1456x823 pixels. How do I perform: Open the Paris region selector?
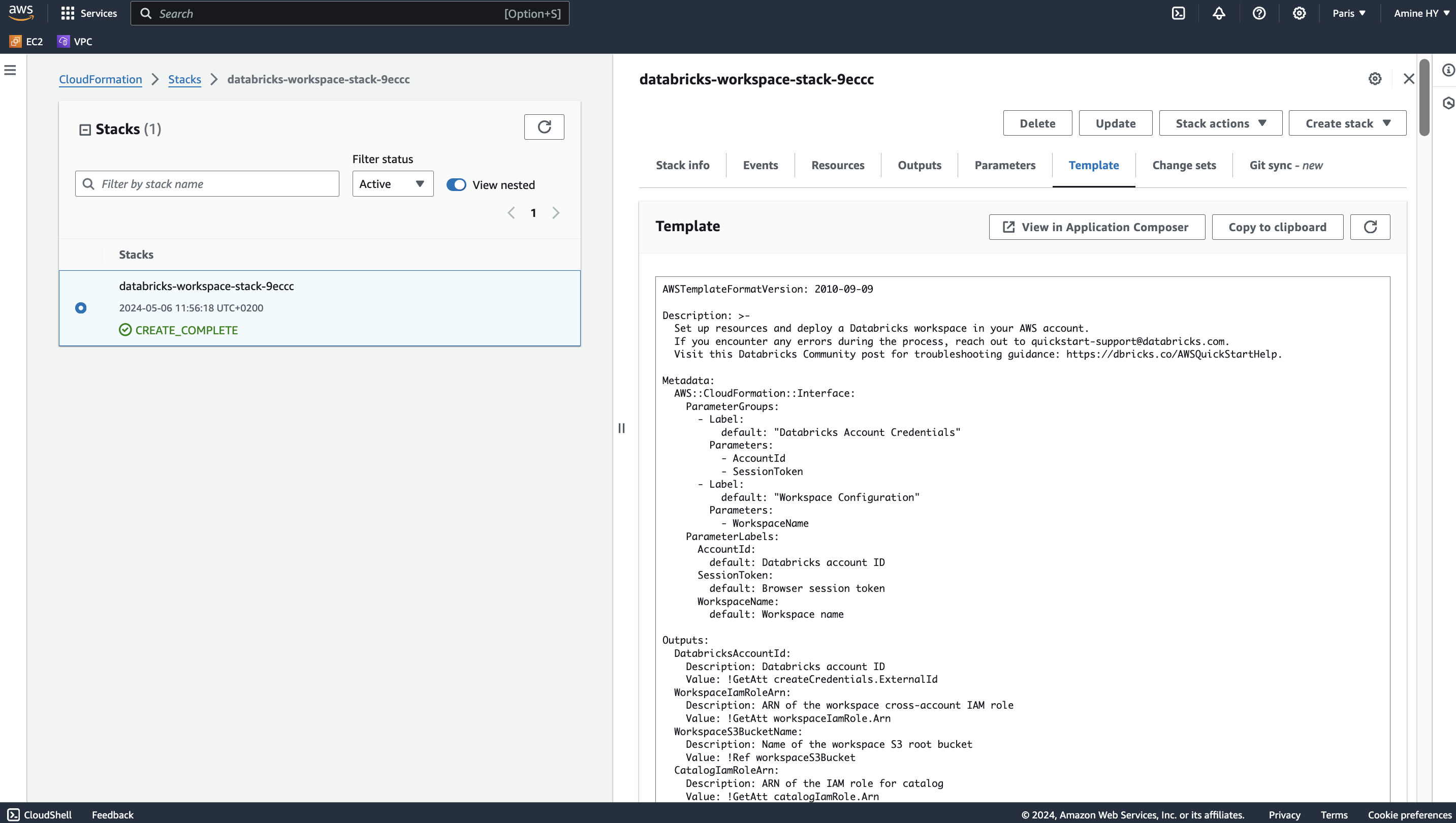click(x=1349, y=13)
